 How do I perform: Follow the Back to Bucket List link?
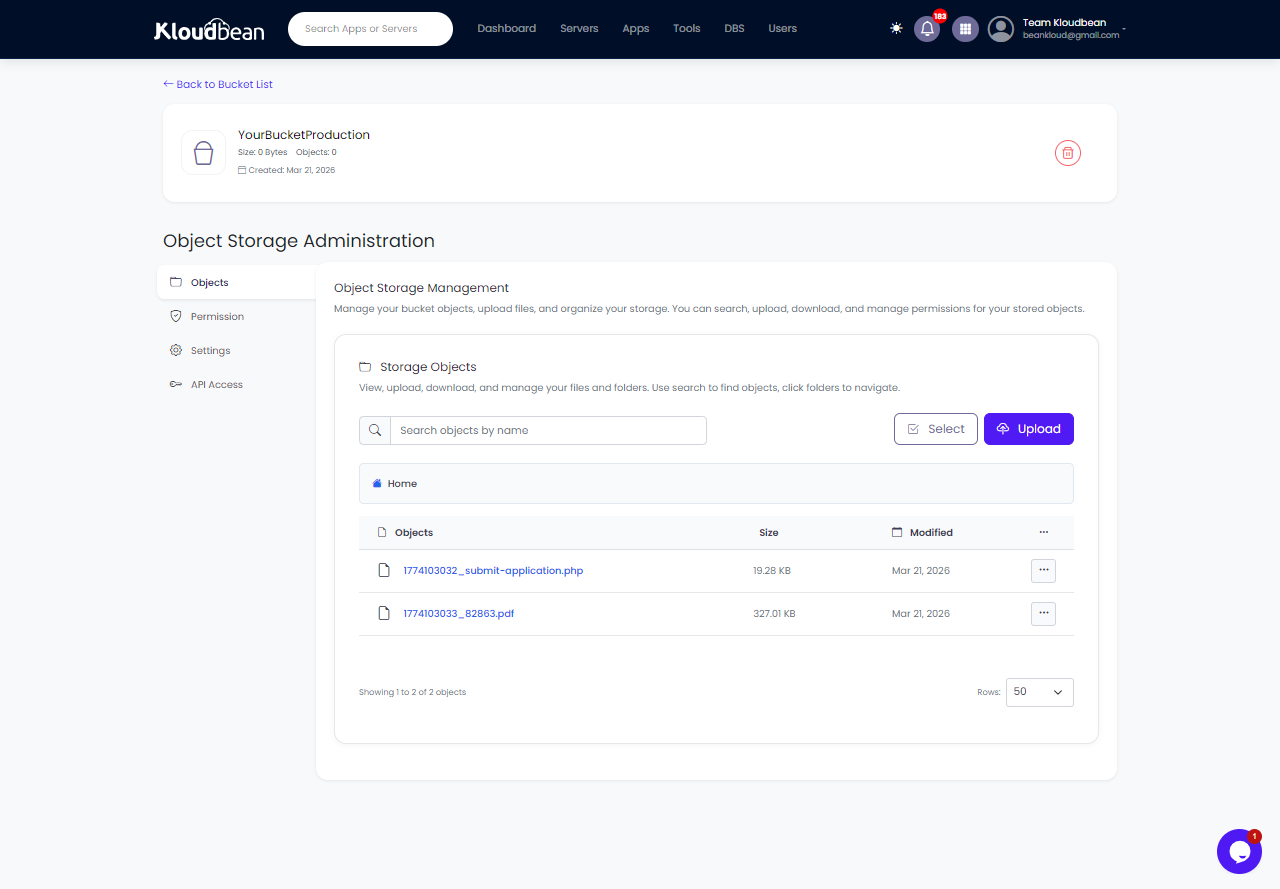pyautogui.click(x=217, y=84)
